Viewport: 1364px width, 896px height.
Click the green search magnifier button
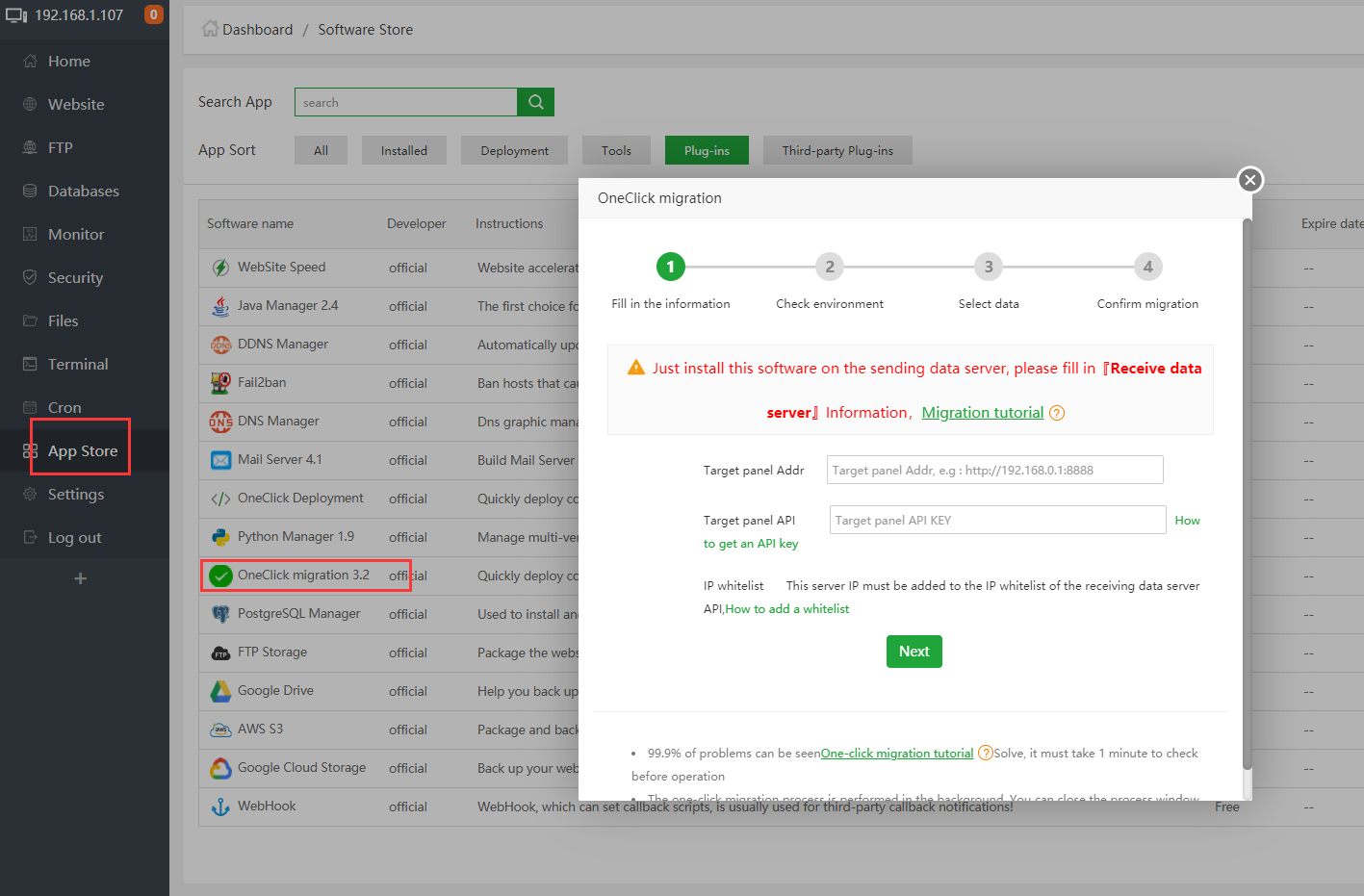535,102
